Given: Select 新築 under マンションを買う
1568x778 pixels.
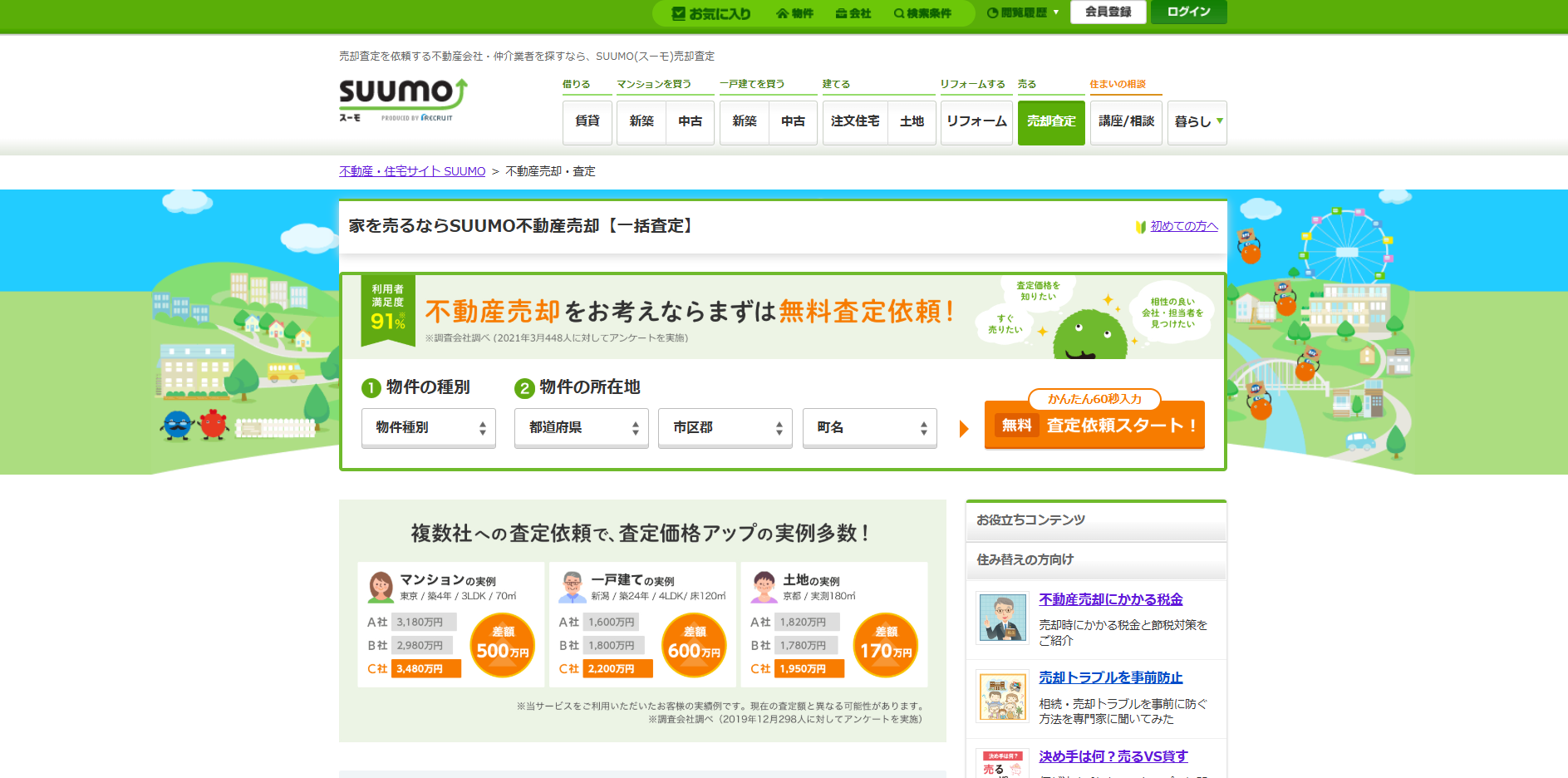Looking at the screenshot, I should tap(641, 122).
